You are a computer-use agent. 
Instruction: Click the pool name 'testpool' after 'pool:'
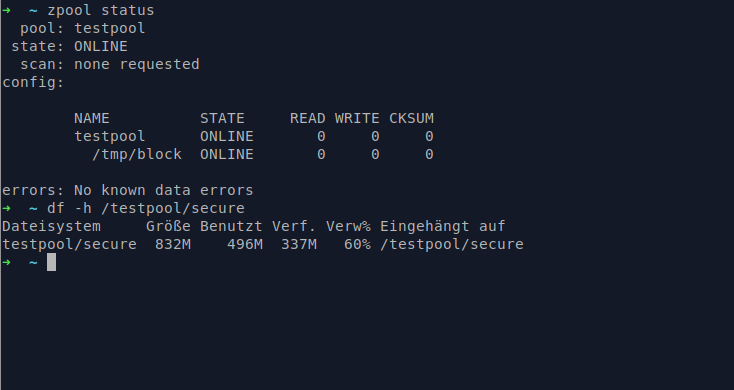(110, 29)
